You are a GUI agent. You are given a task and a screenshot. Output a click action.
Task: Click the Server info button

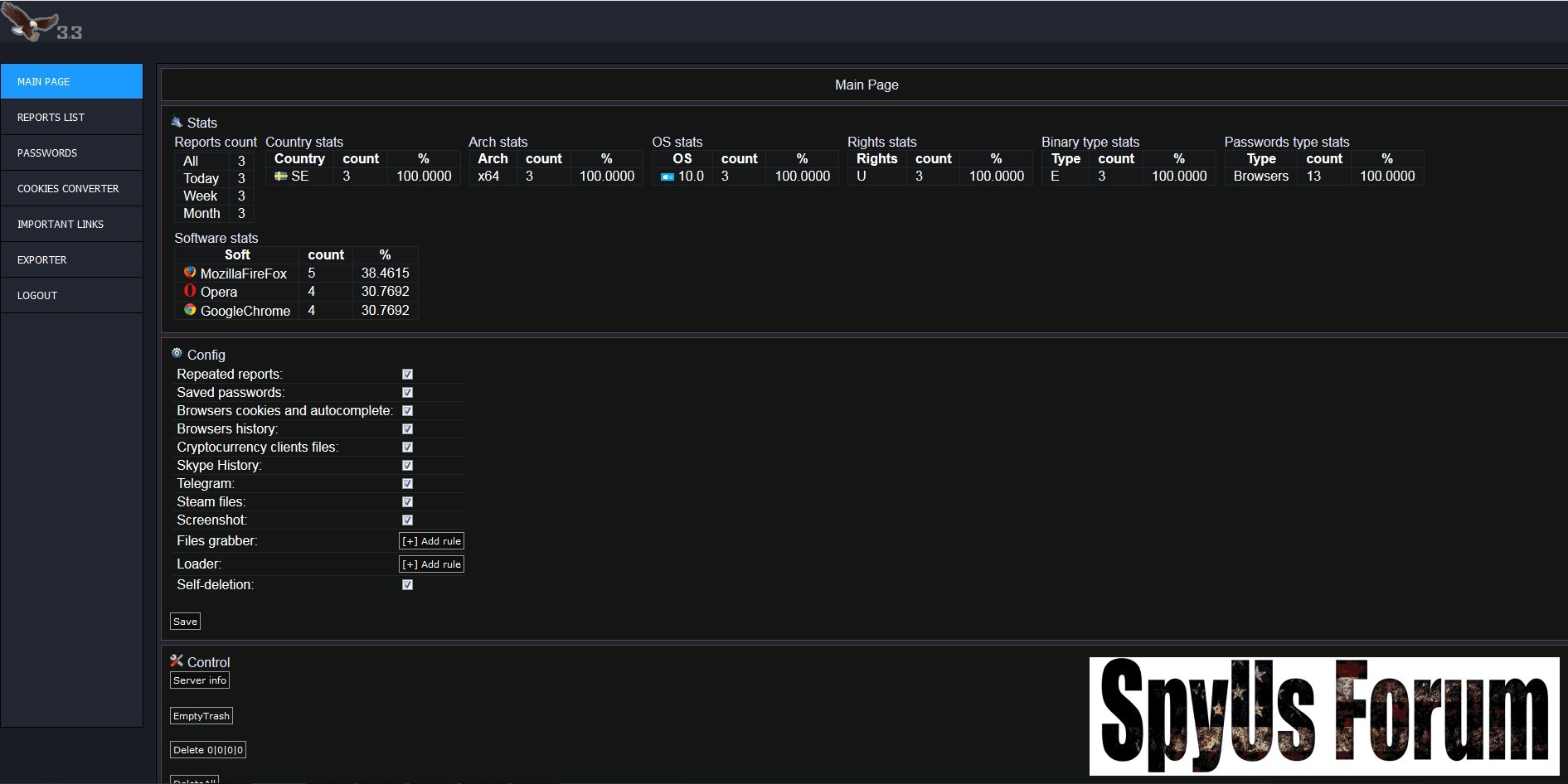(x=200, y=680)
